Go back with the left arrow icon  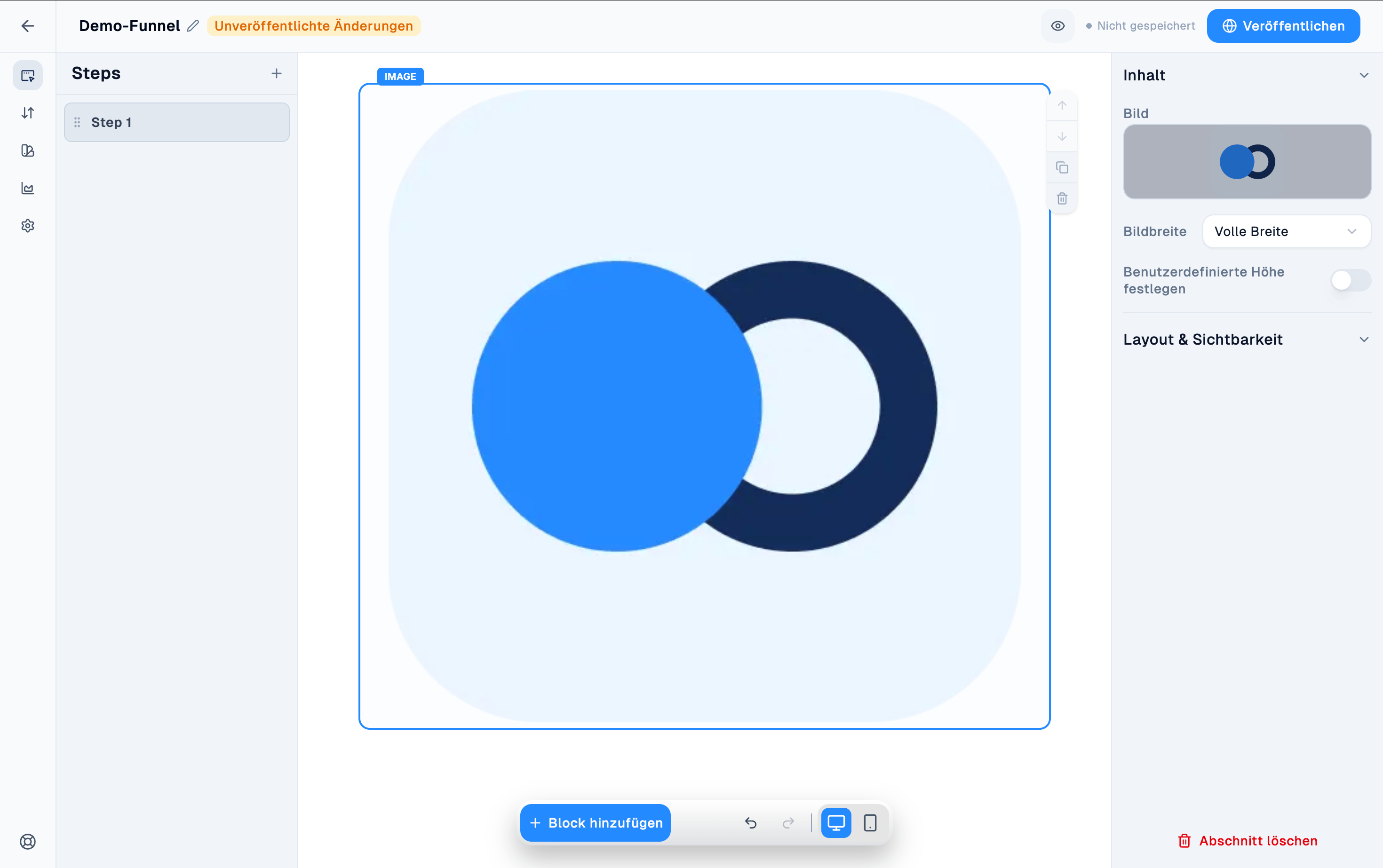coord(28,26)
